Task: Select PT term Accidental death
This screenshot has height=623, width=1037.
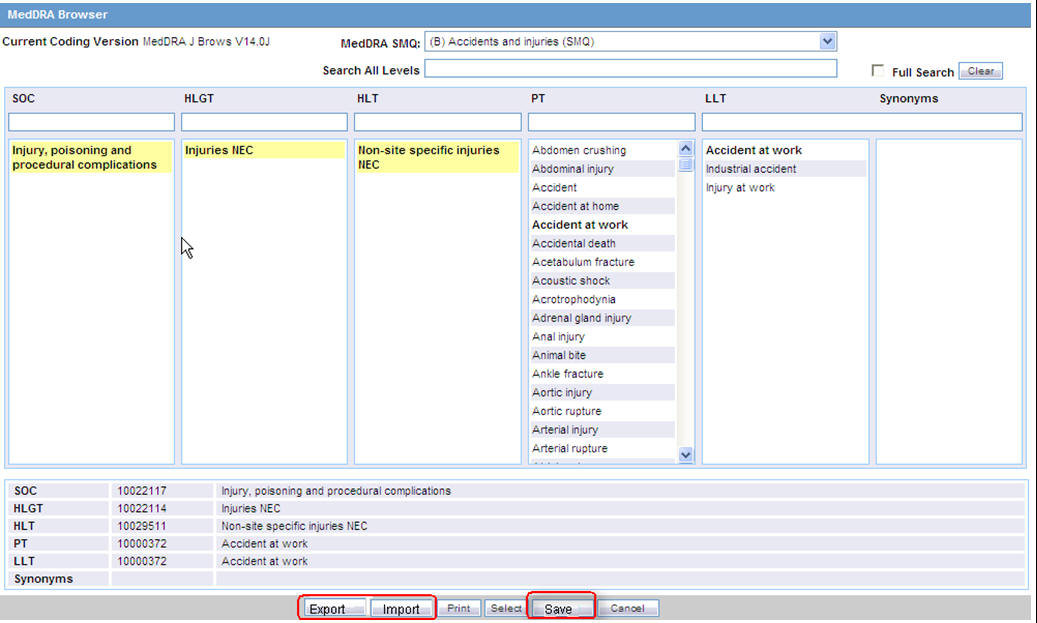Action: tap(602, 243)
